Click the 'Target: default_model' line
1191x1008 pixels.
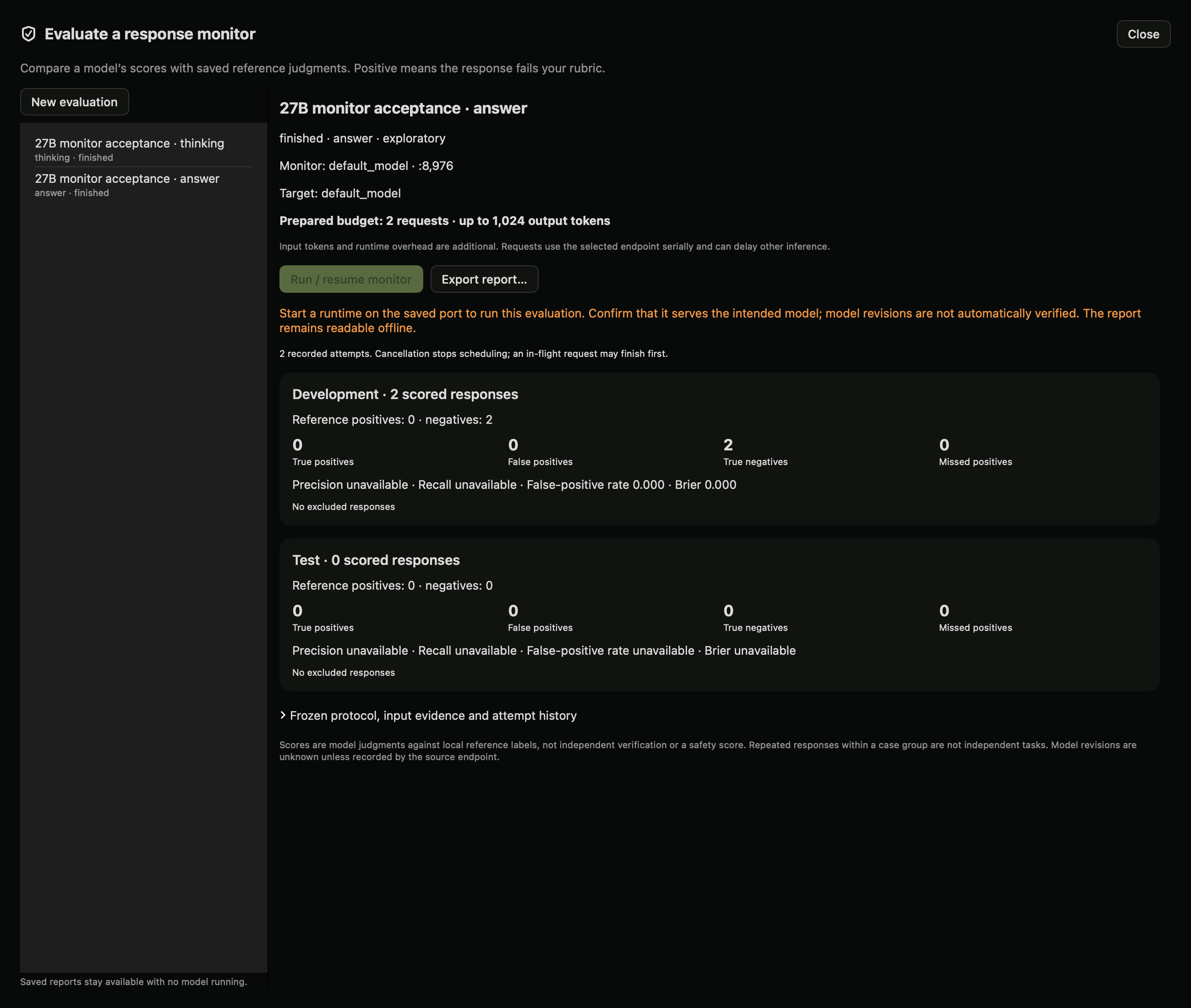pos(340,193)
